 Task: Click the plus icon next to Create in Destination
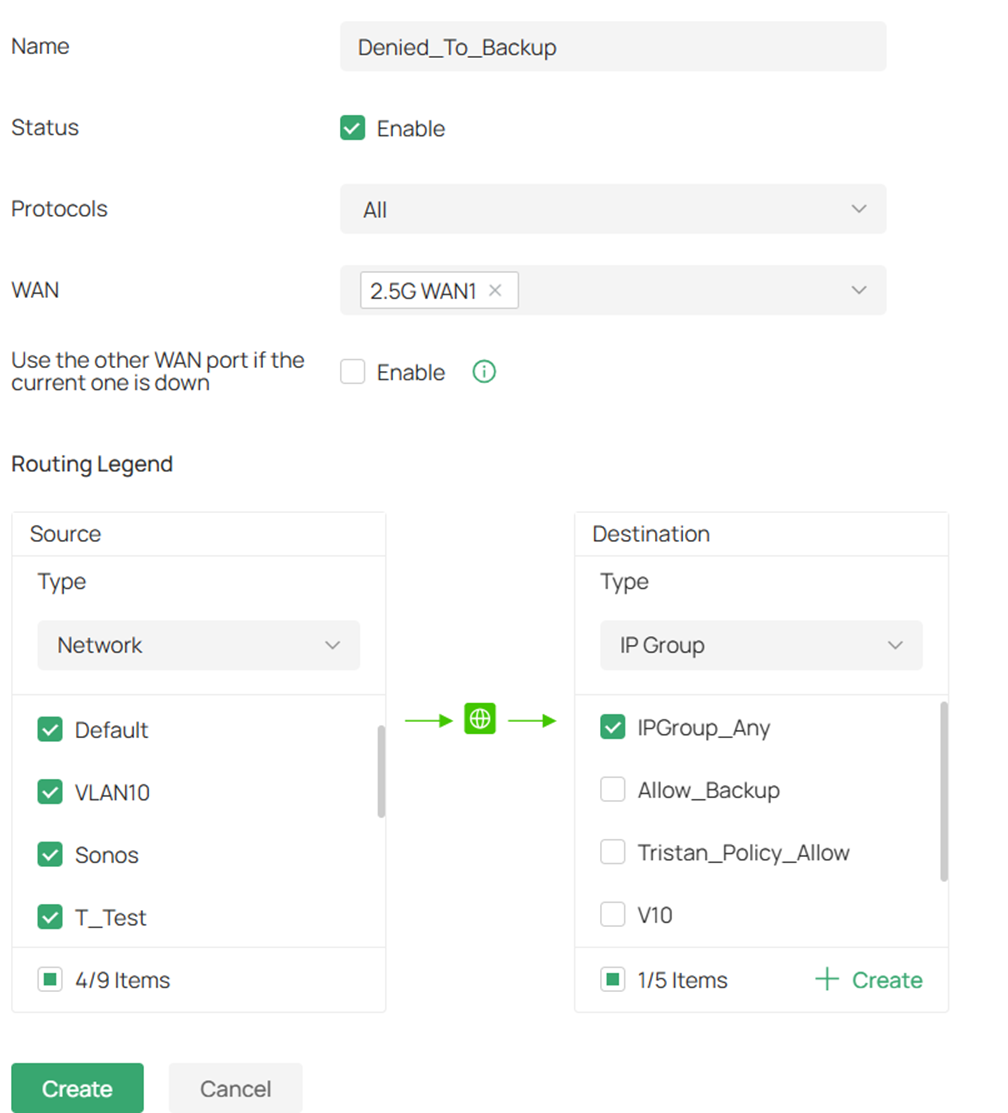coord(827,980)
